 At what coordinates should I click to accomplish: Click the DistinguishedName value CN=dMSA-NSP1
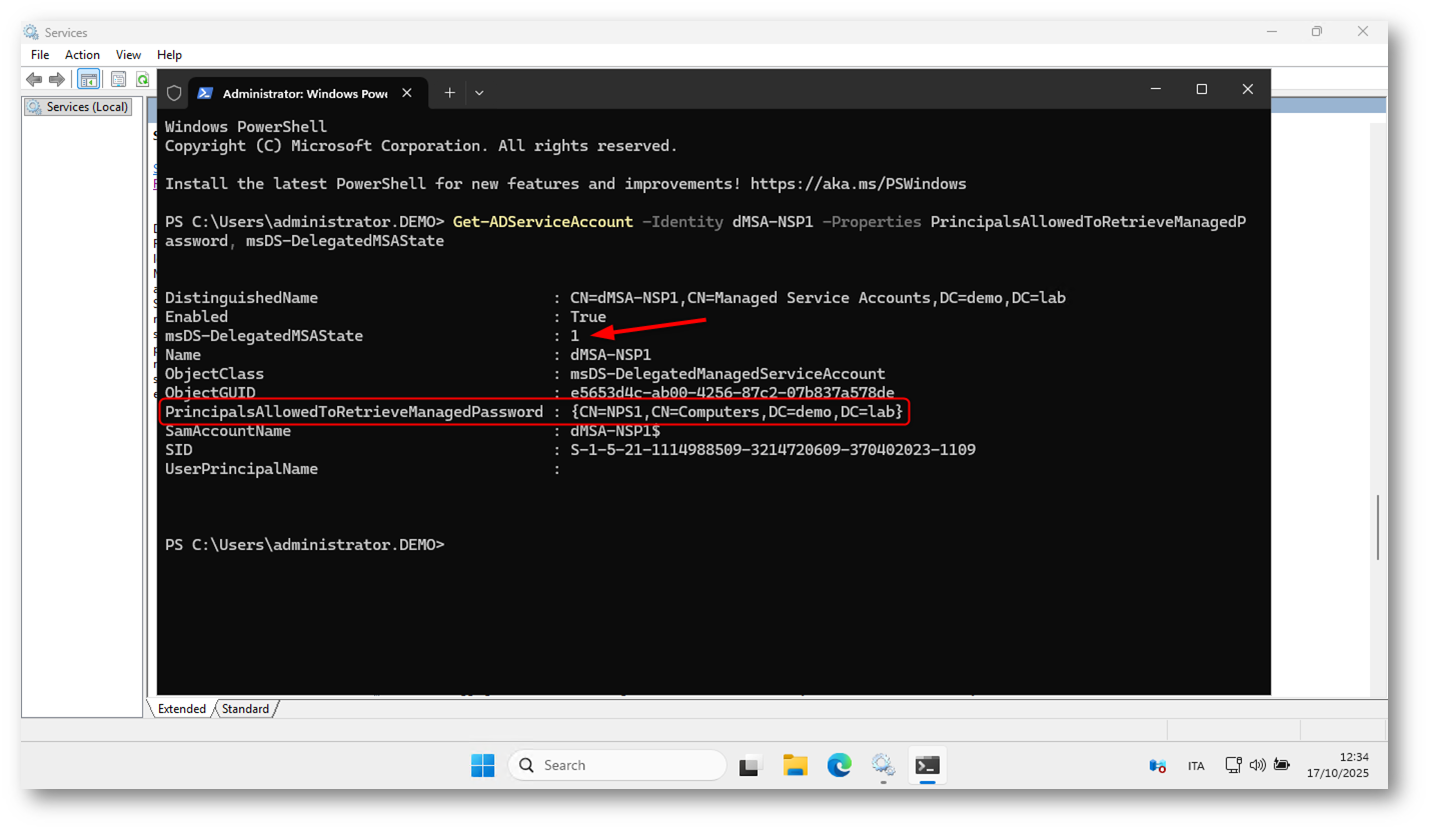click(819, 298)
